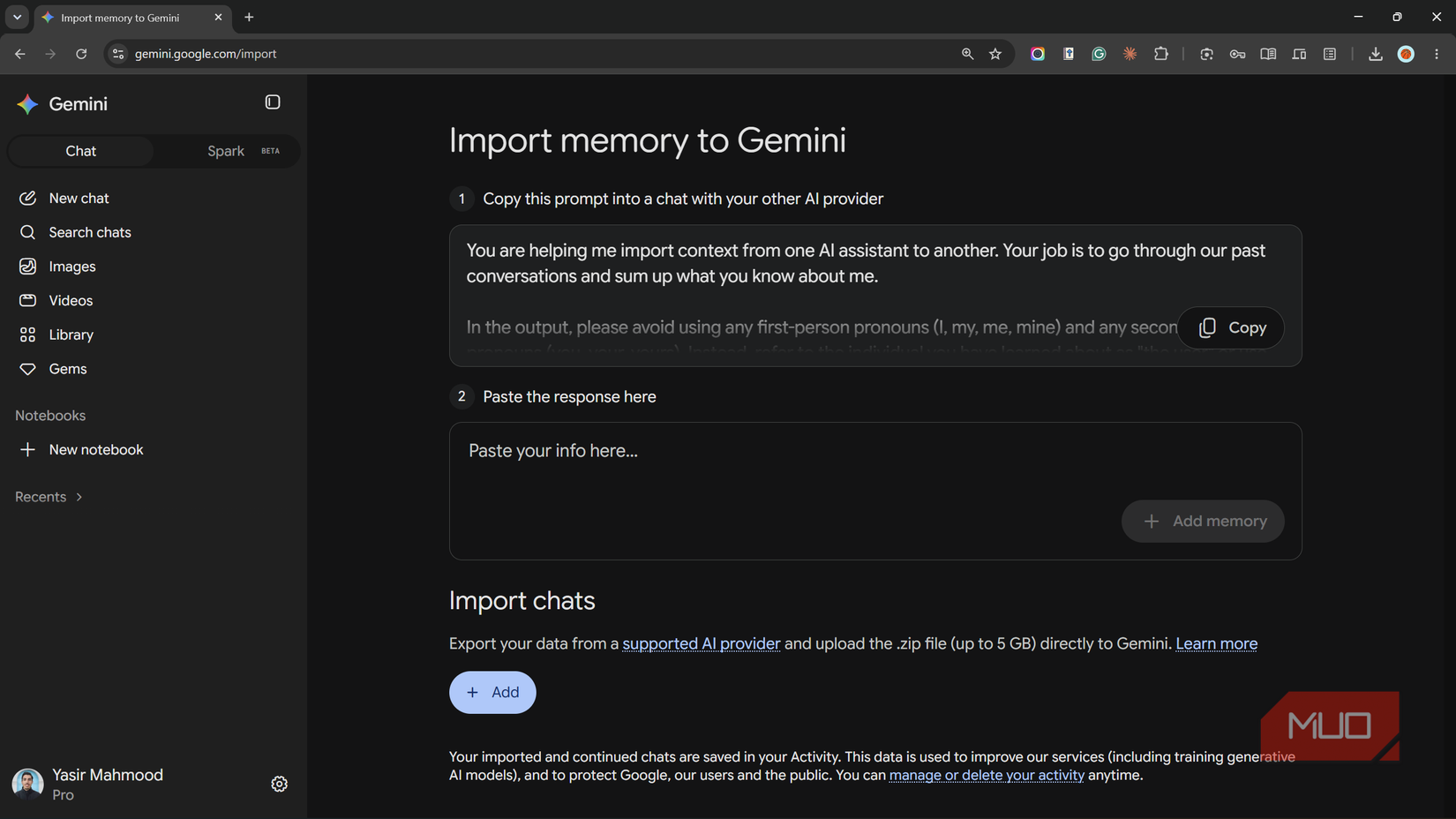Image resolution: width=1456 pixels, height=819 pixels.
Task: Open the tab search dropdown arrow
Action: click(x=17, y=17)
